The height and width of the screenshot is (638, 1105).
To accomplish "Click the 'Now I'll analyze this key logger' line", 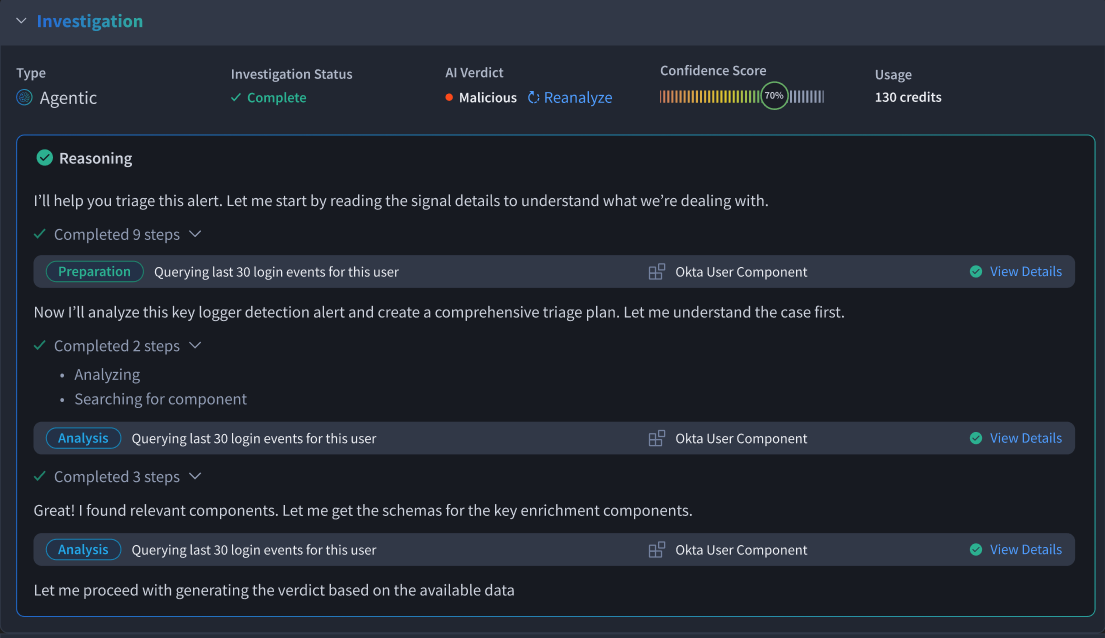I will click(439, 312).
